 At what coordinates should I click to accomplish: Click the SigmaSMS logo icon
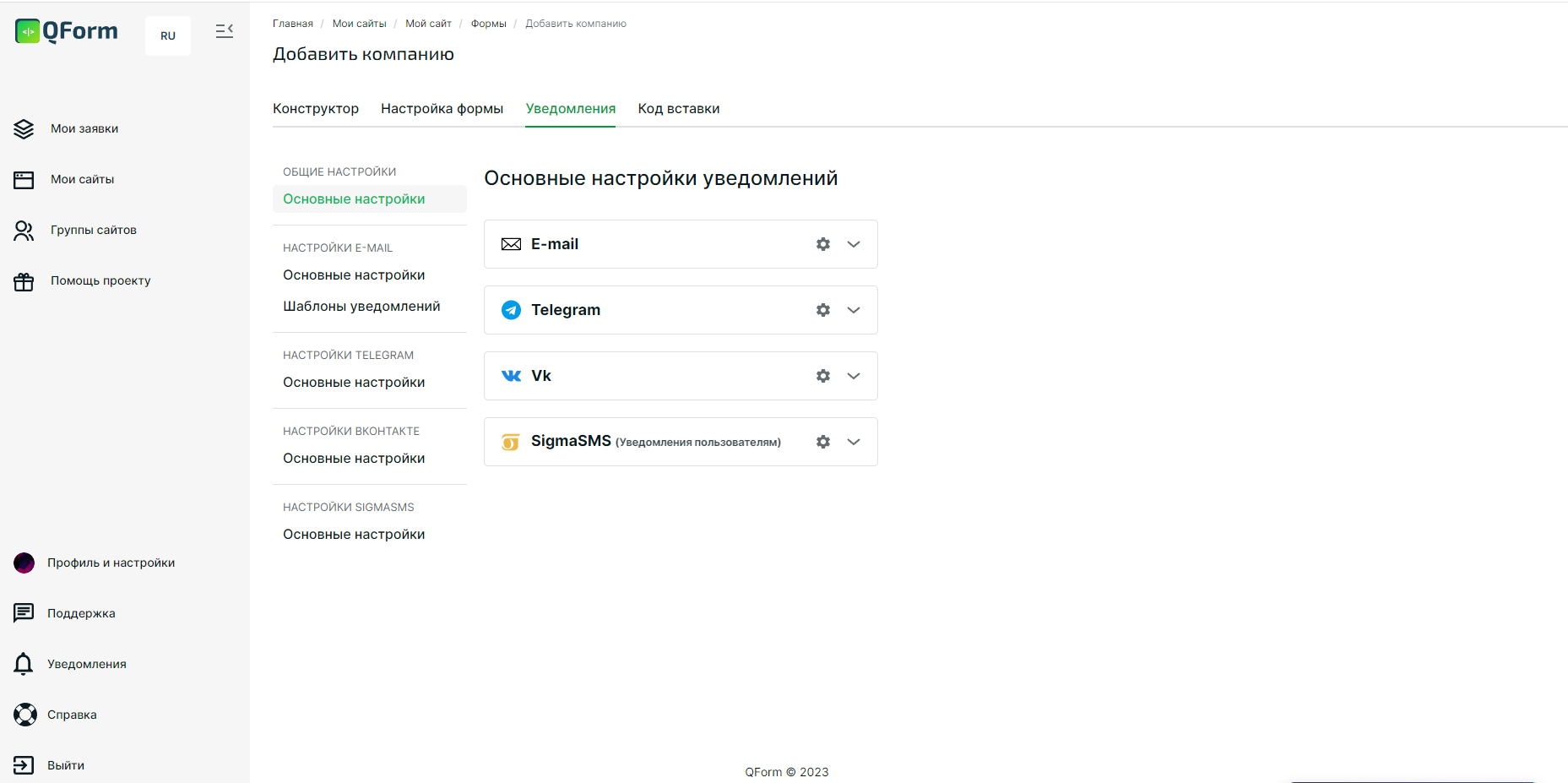(511, 442)
